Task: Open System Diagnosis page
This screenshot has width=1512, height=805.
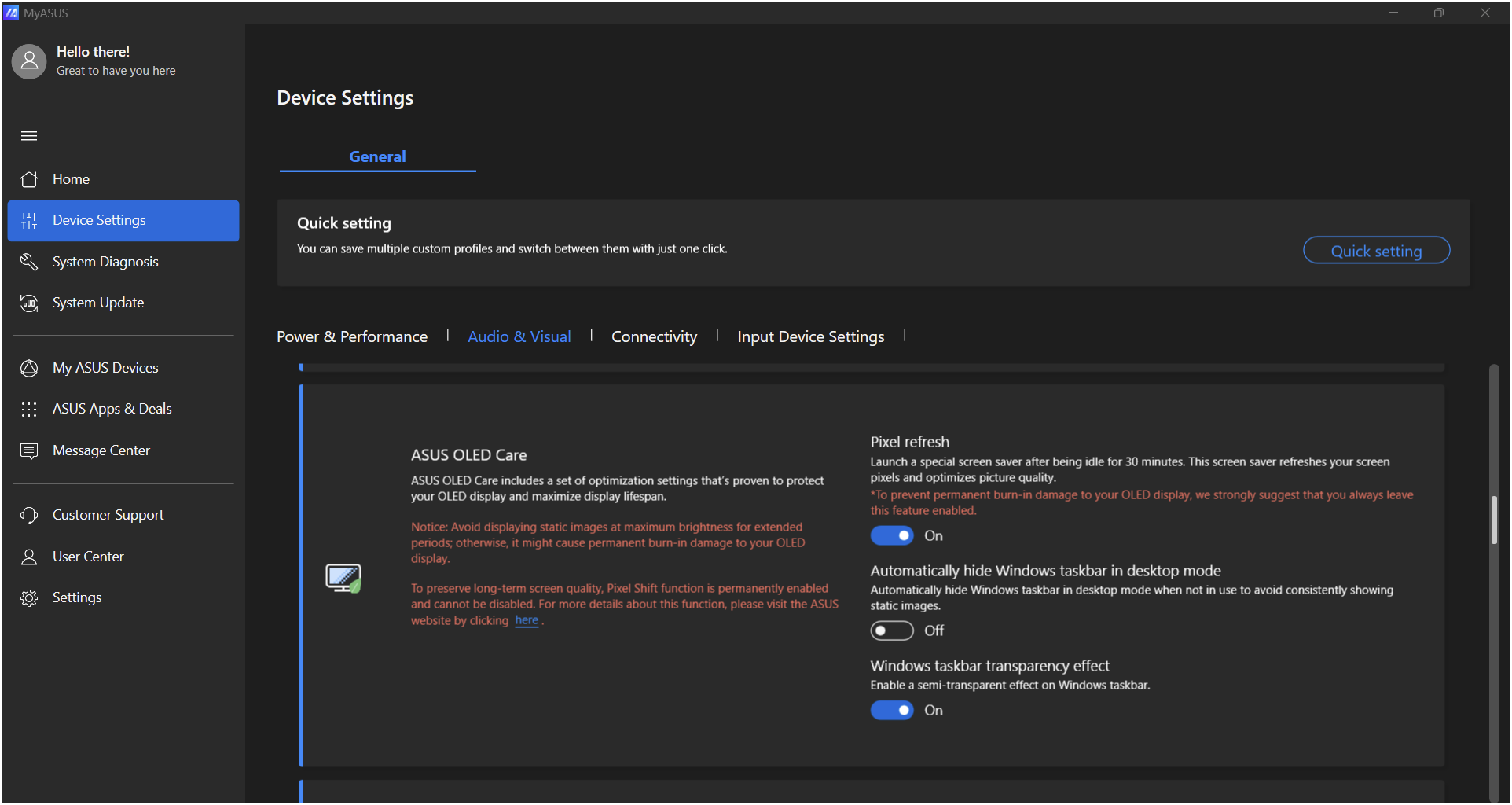Action: coord(123,262)
